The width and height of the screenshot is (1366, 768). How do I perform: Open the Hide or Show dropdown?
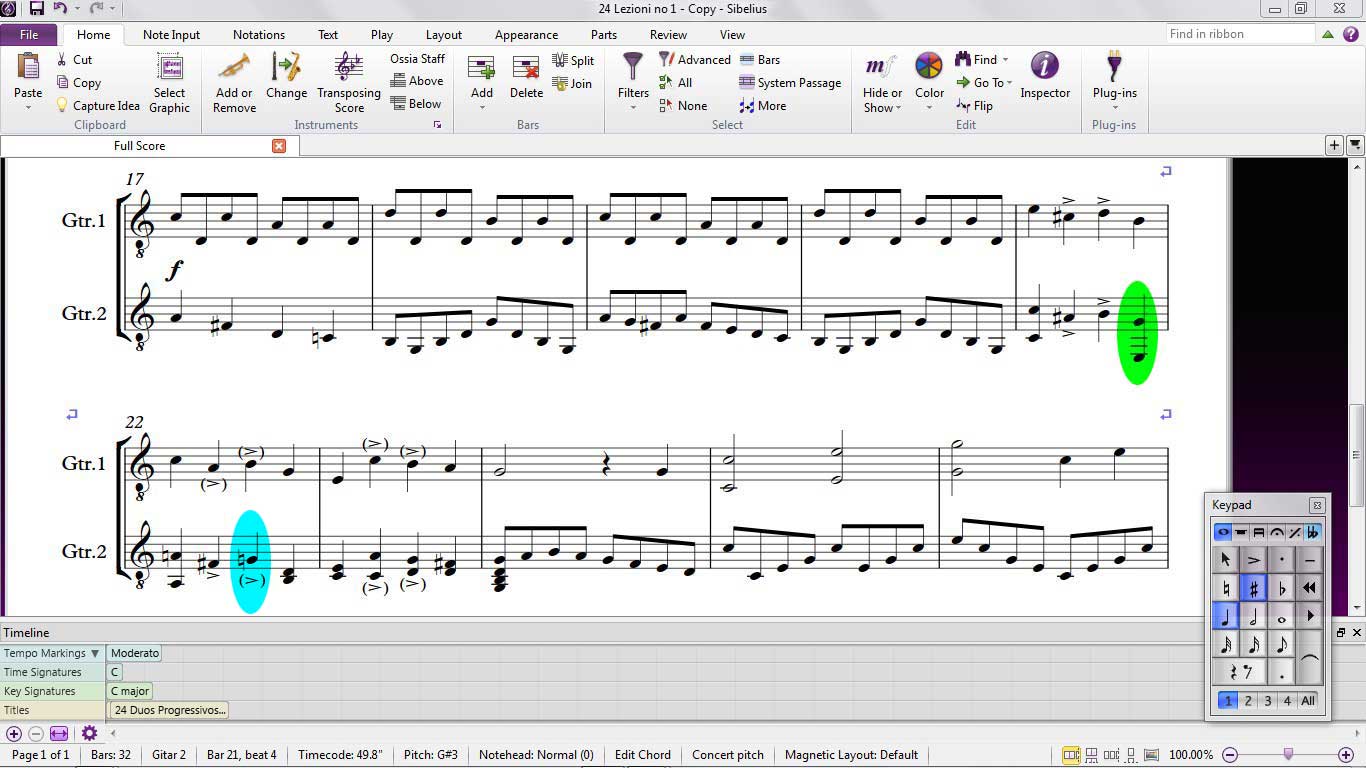[899, 108]
